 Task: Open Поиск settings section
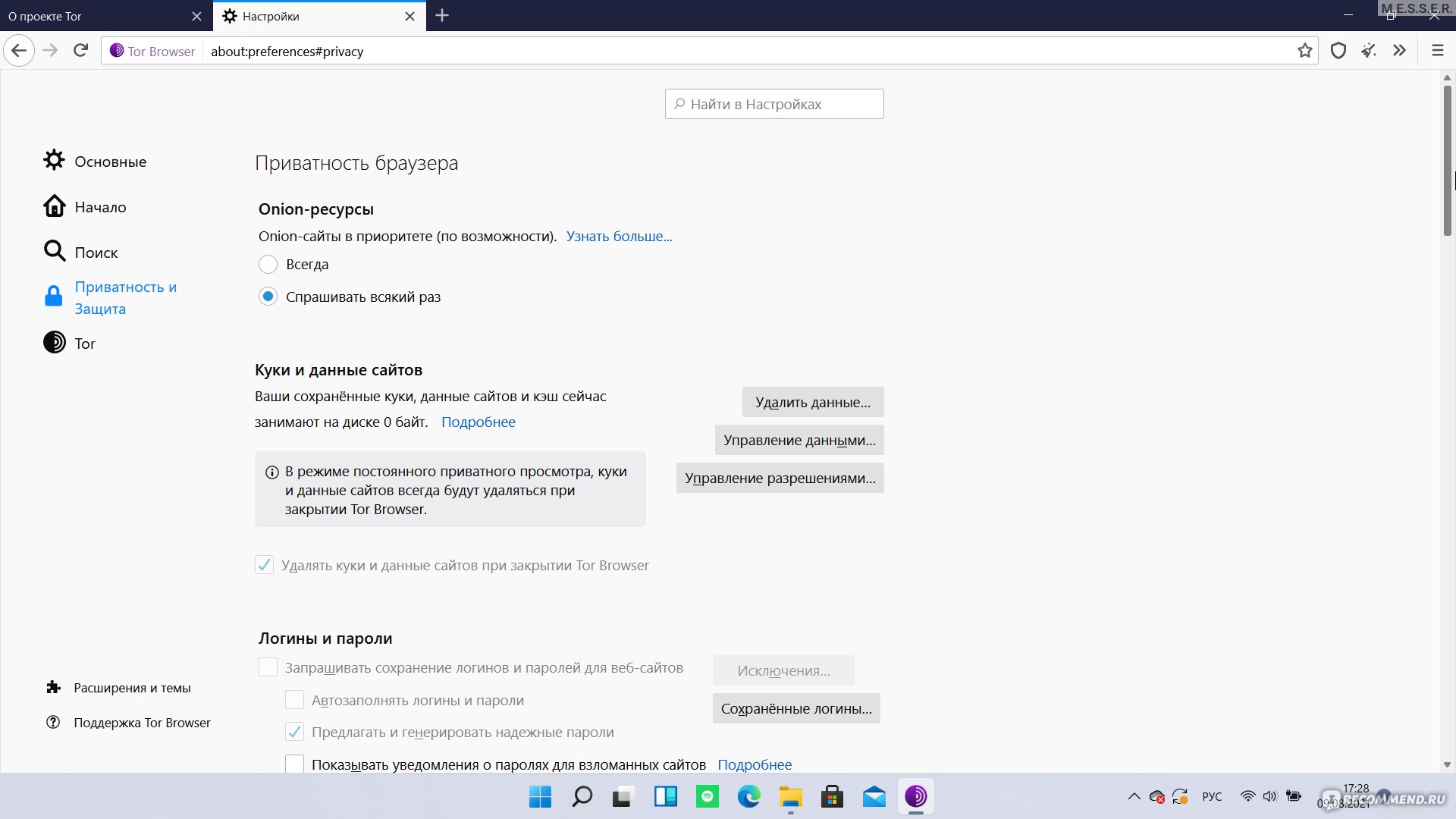(97, 252)
